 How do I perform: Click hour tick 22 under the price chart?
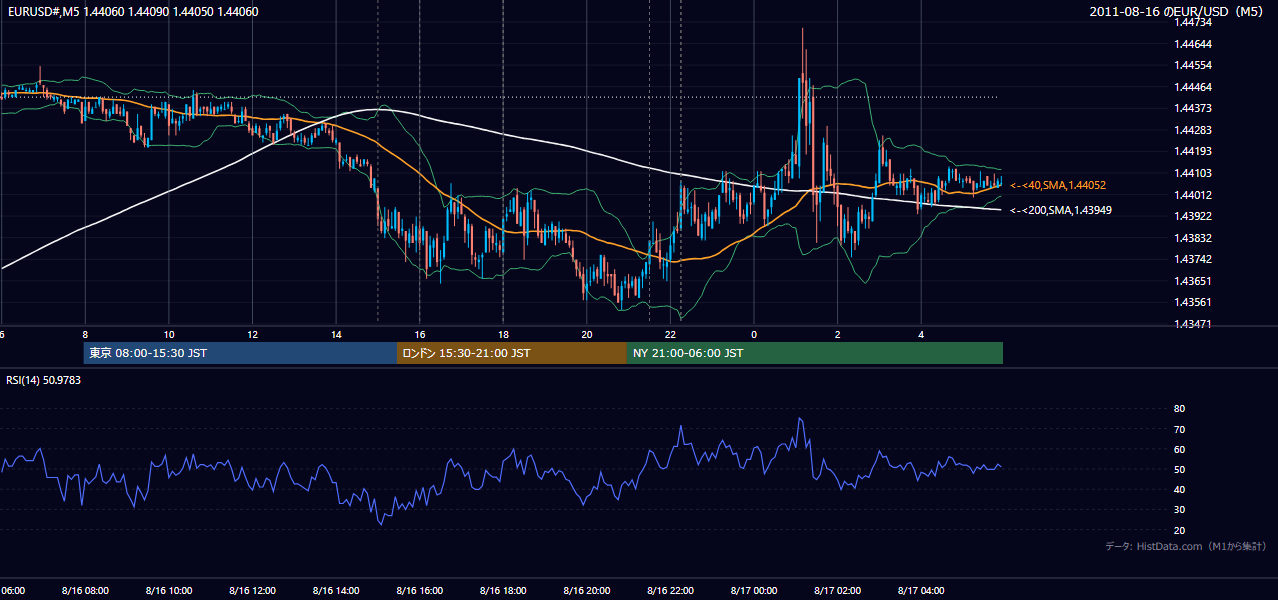tap(671, 334)
